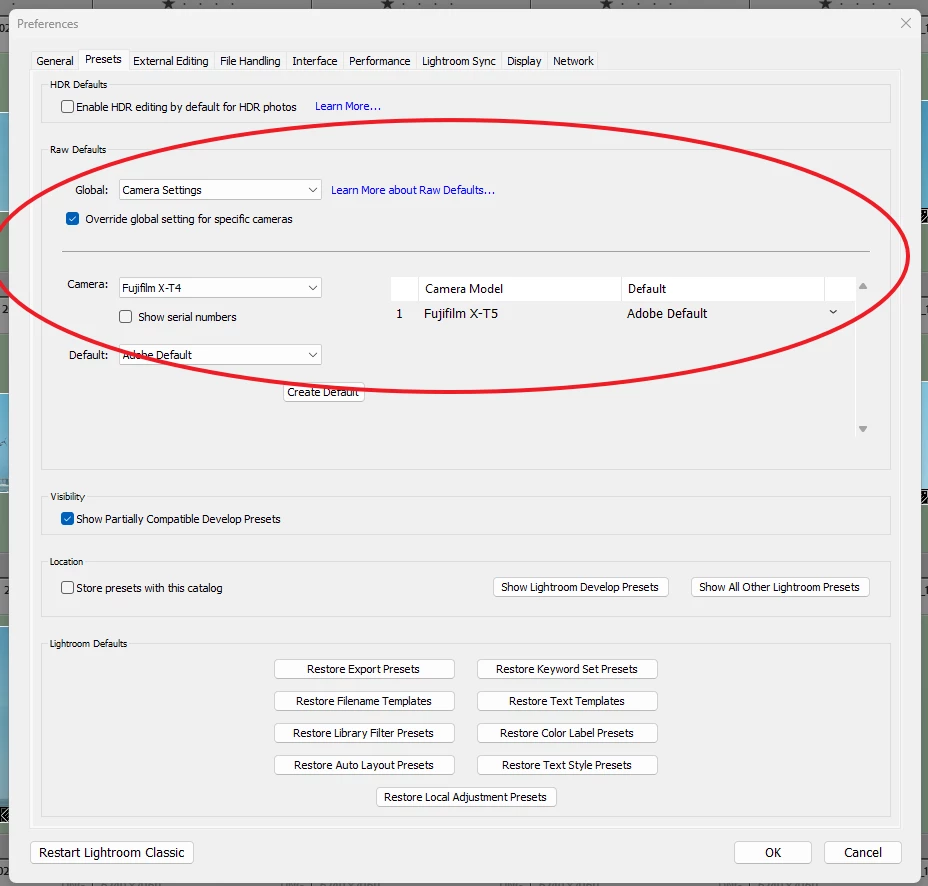Click Restore Color Label Presets
Viewport: 928px width, 886px height.
point(566,733)
